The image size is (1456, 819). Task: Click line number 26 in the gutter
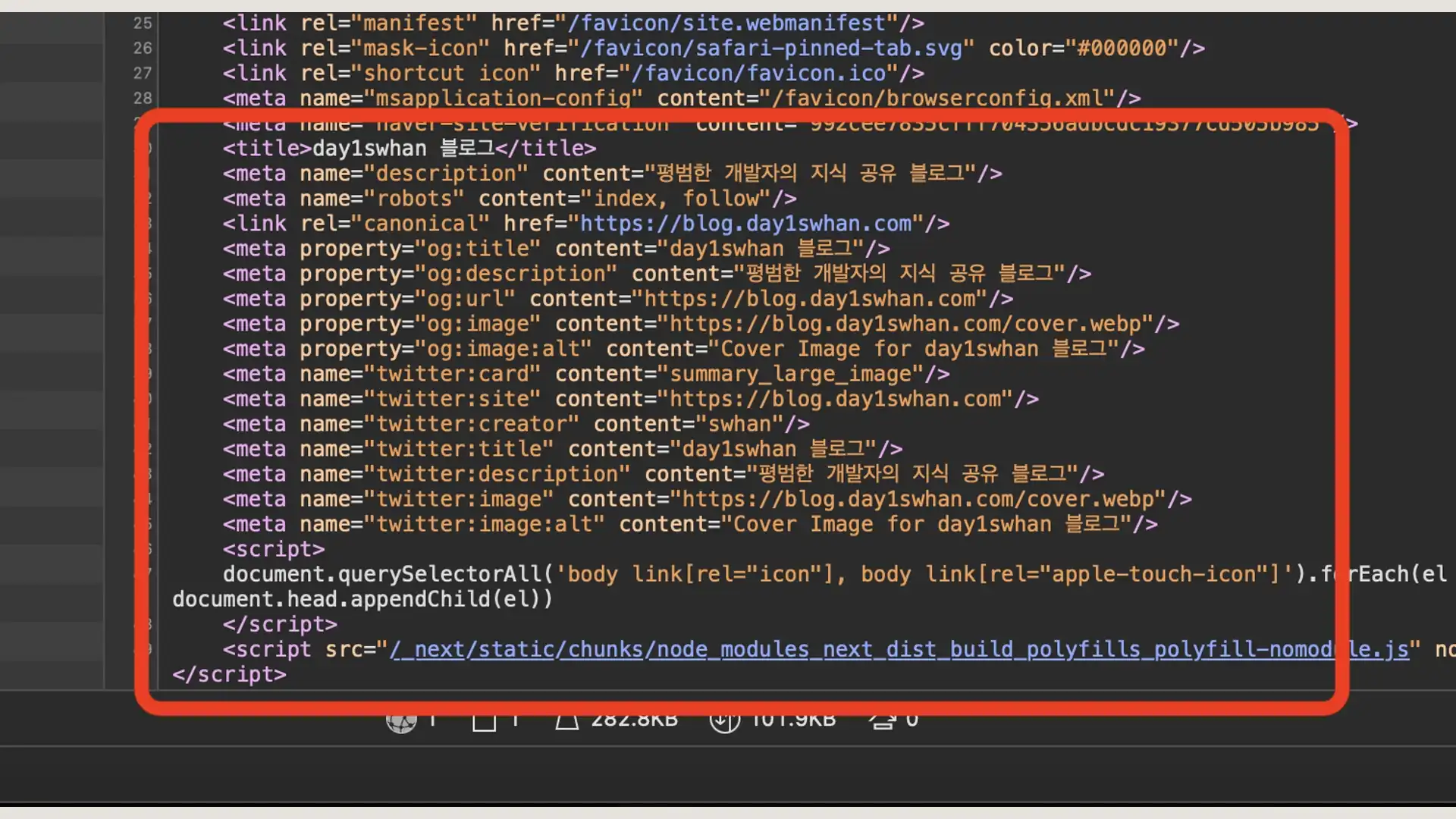143,48
